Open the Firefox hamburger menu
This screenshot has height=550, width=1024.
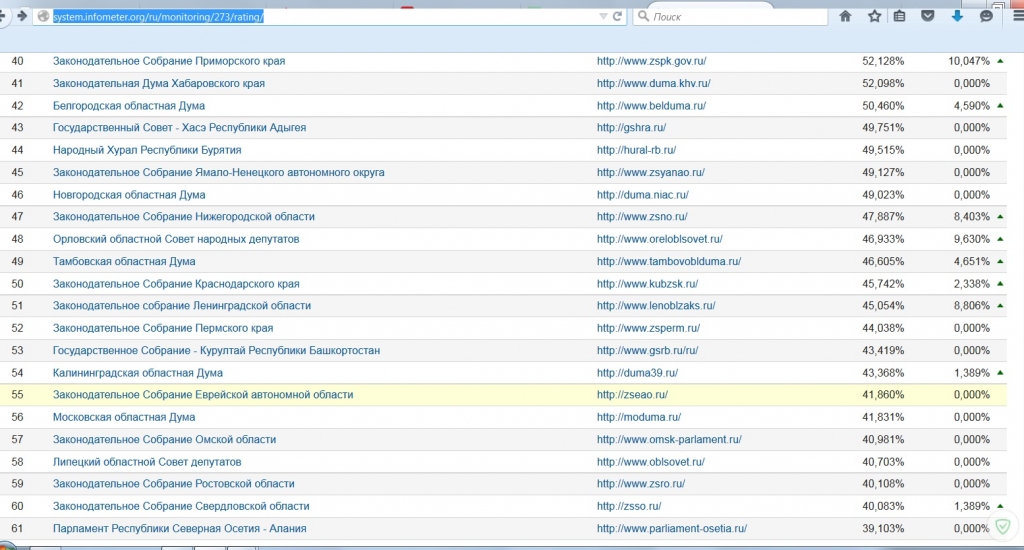pyautogui.click(x=1013, y=16)
